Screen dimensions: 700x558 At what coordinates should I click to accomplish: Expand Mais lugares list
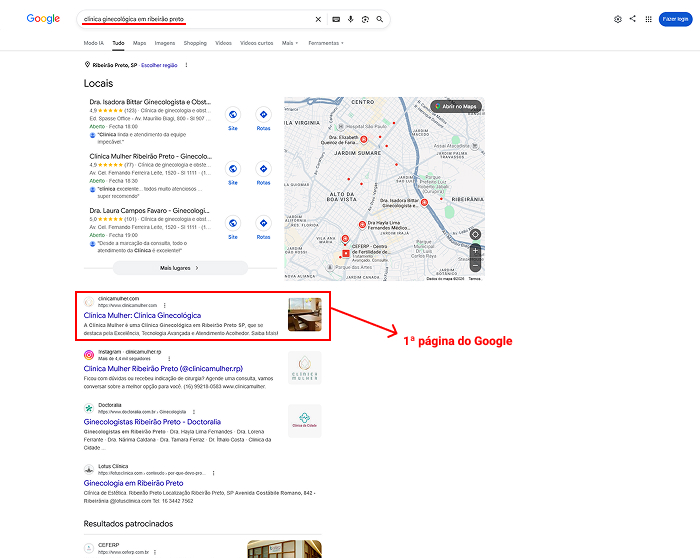tap(180, 268)
